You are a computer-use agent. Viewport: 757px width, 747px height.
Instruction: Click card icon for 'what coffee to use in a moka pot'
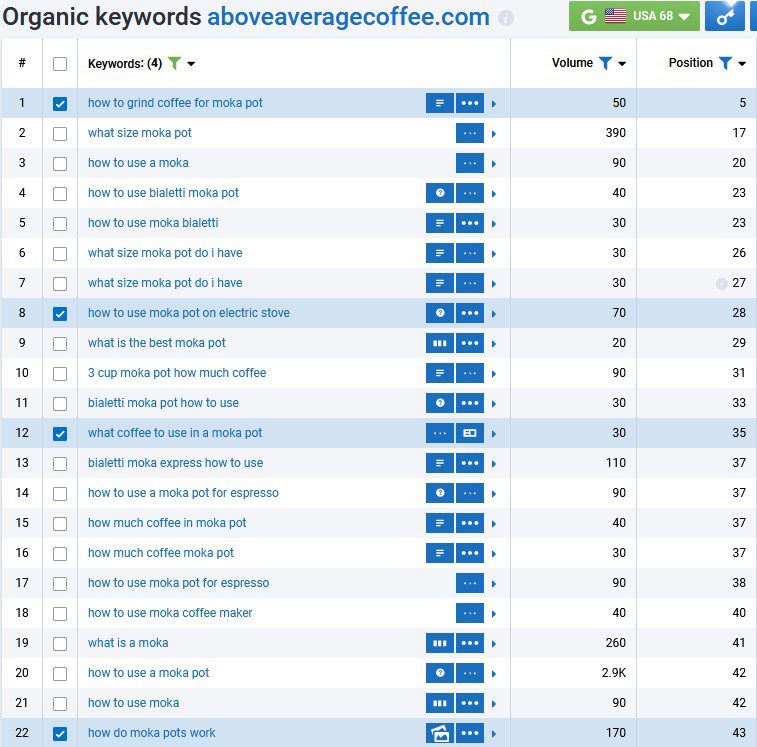click(x=470, y=433)
